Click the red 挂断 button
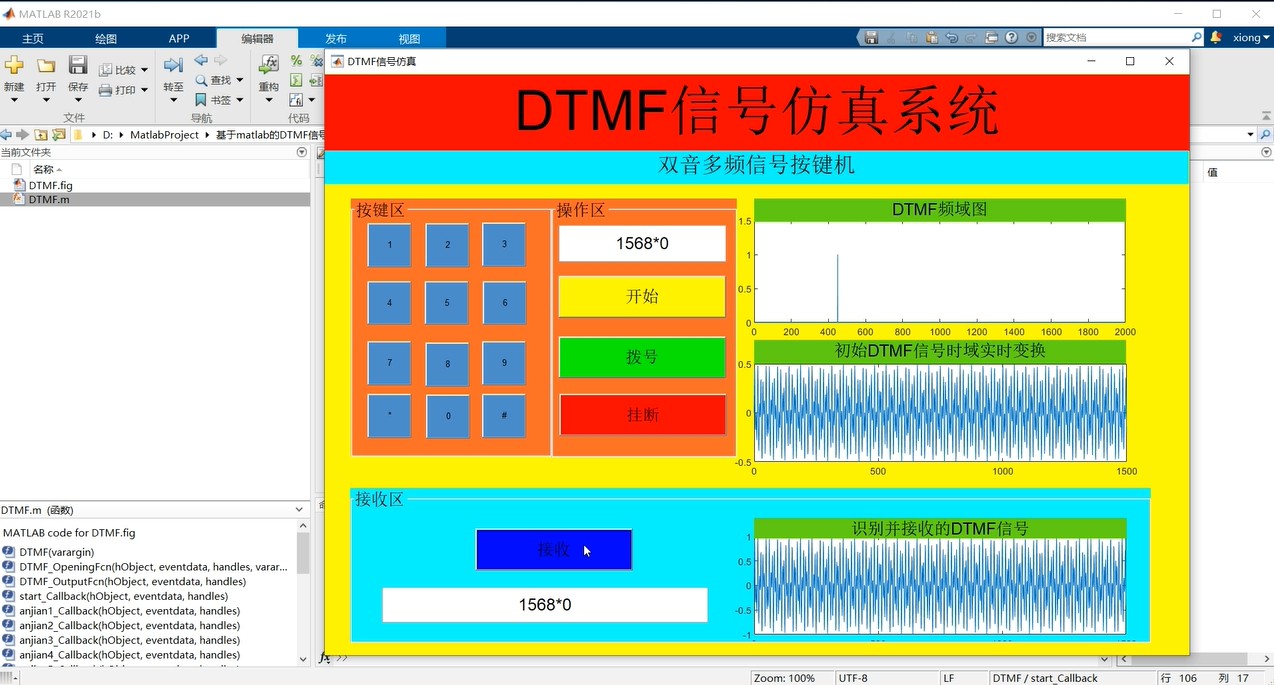1274x685 pixels. [x=642, y=415]
